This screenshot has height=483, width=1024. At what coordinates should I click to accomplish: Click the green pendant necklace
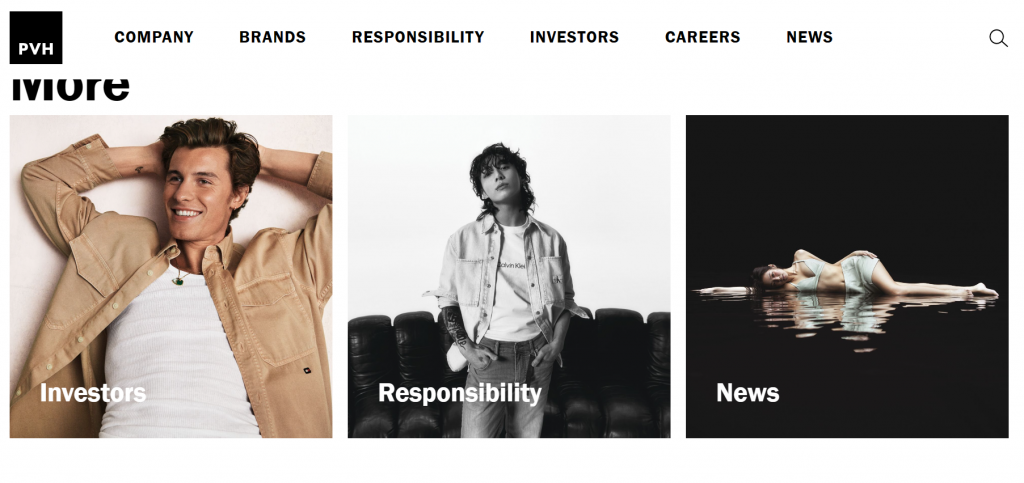[x=178, y=279]
